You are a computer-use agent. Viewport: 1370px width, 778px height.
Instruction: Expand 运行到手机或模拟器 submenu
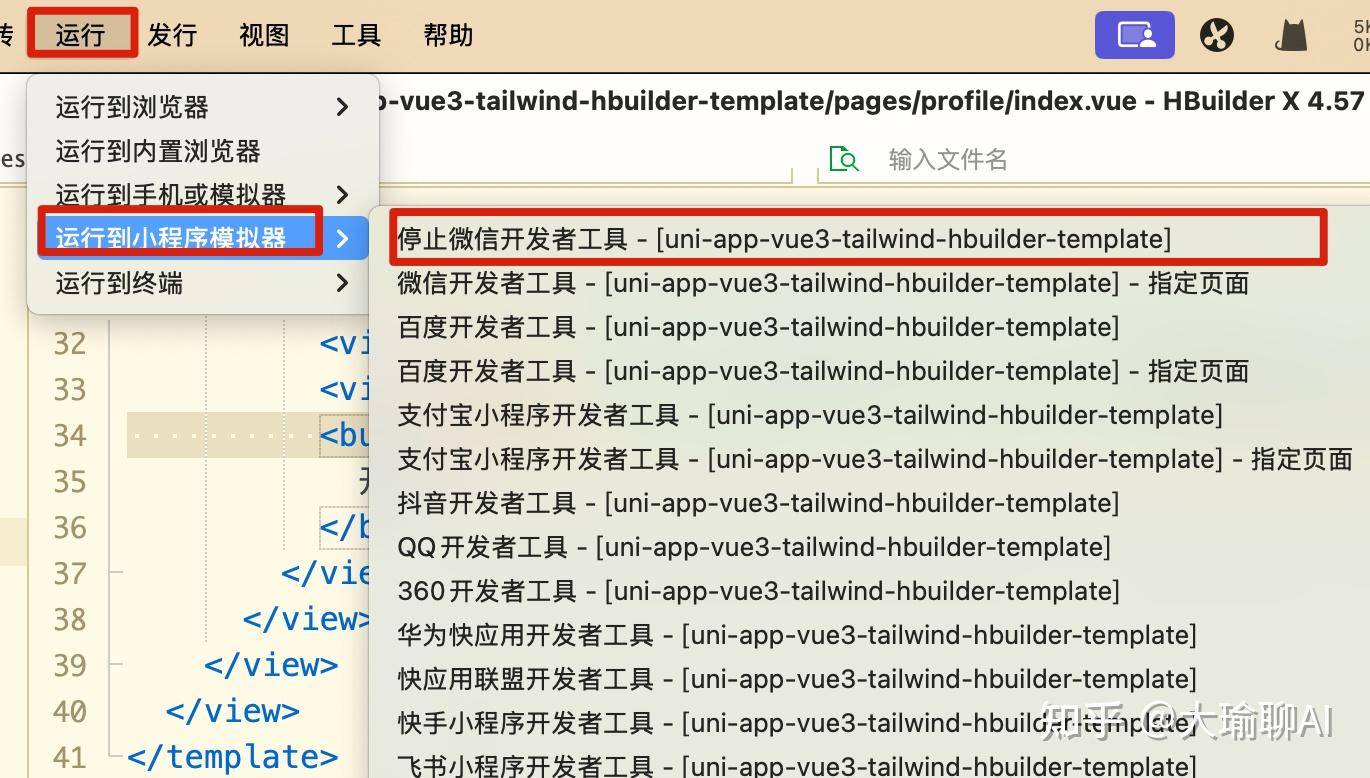tap(203, 194)
